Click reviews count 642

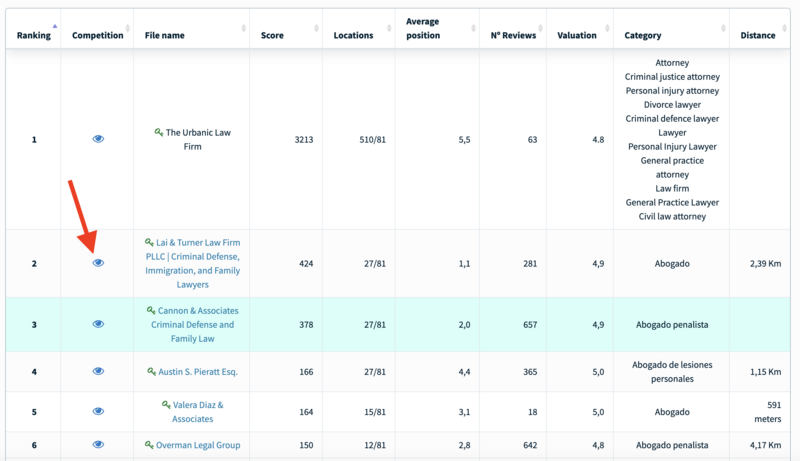pos(530,445)
